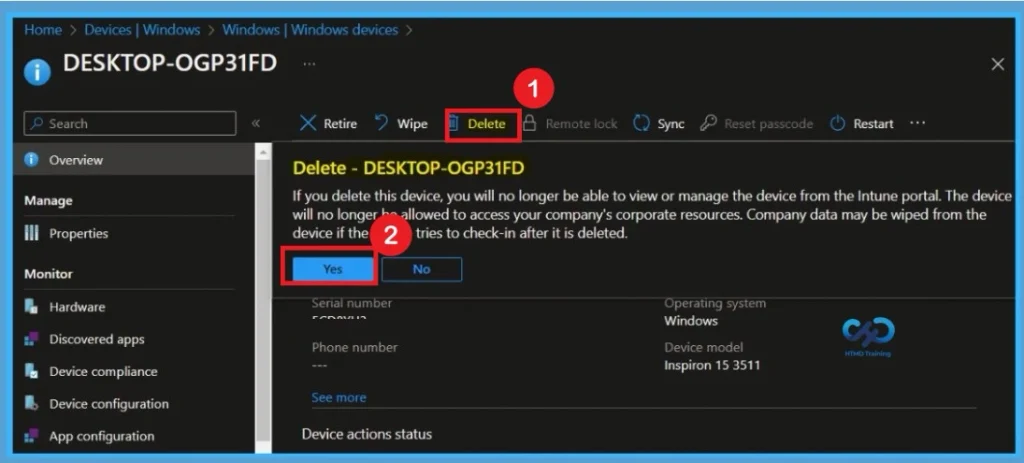Collapse the sidebar with double chevron

click(256, 123)
